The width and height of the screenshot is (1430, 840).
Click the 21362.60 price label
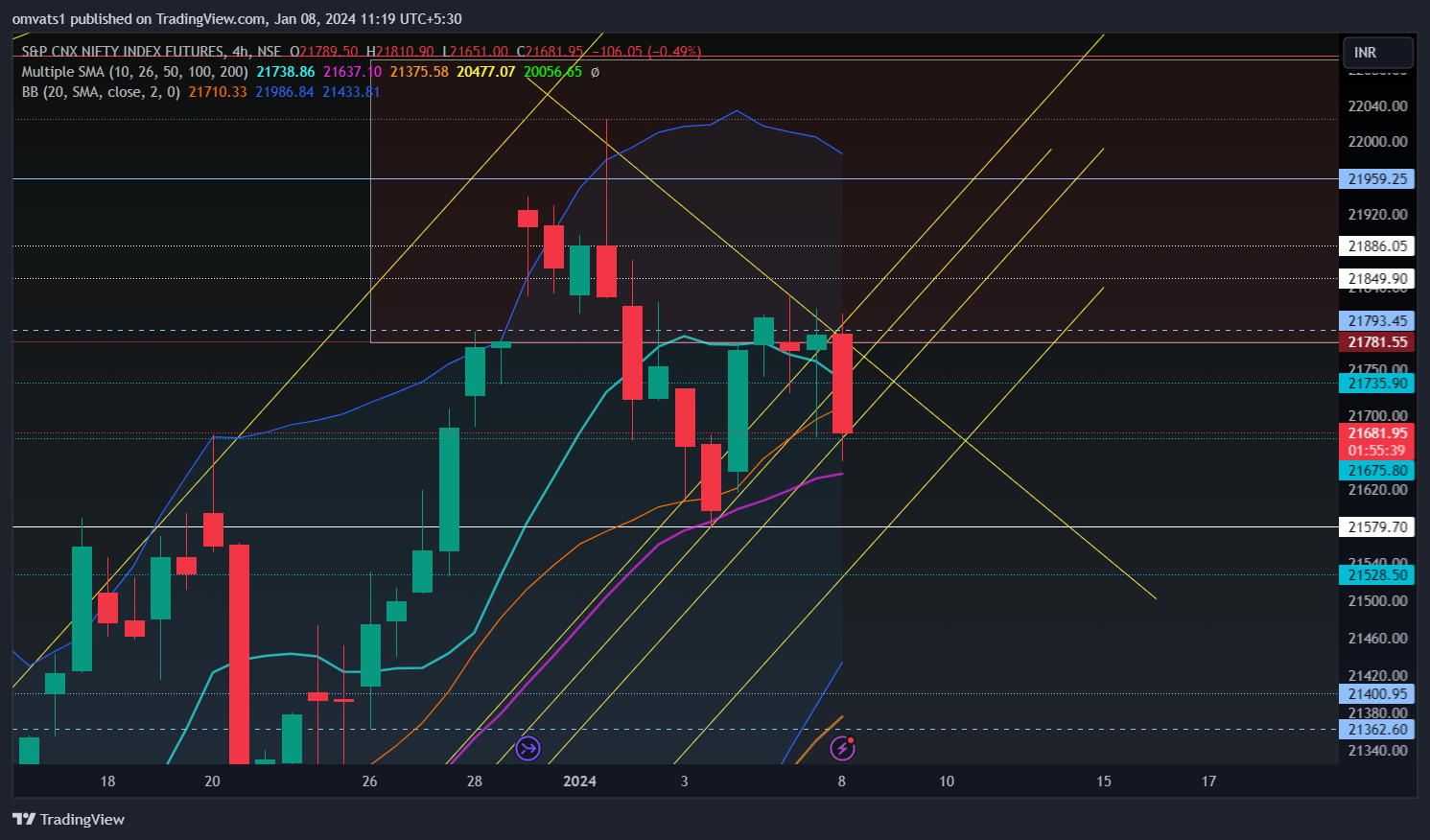[1377, 730]
